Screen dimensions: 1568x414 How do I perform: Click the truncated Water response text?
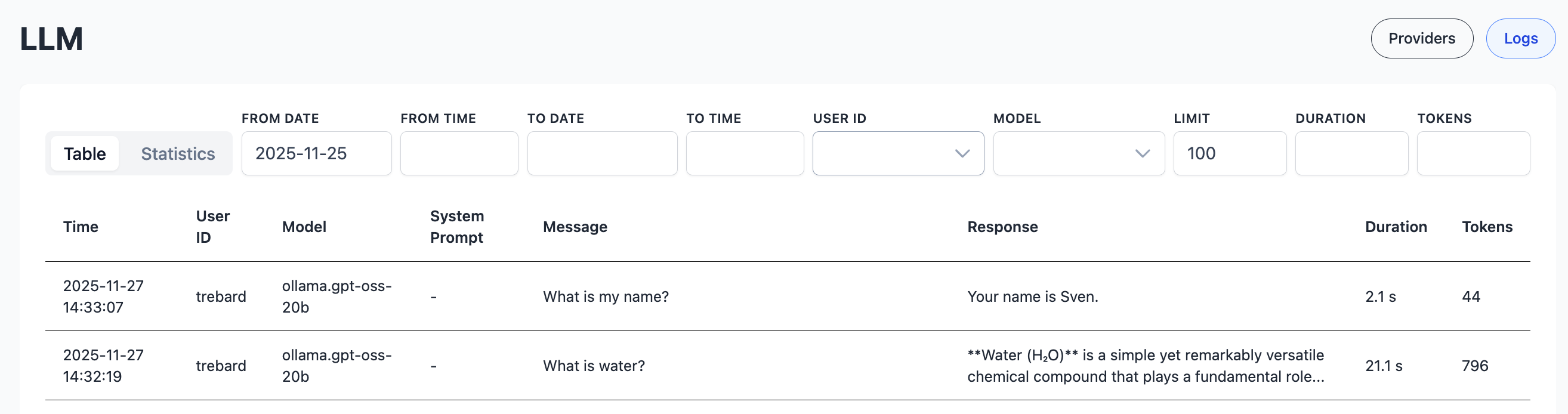[x=1145, y=366]
